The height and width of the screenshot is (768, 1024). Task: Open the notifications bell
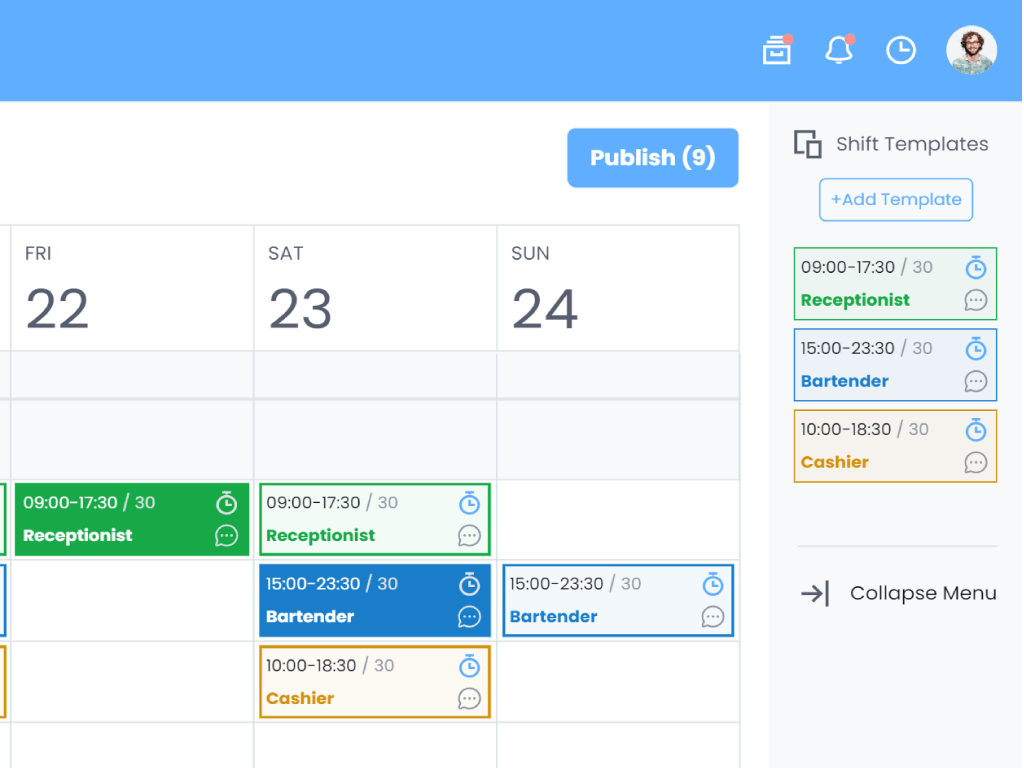838,50
